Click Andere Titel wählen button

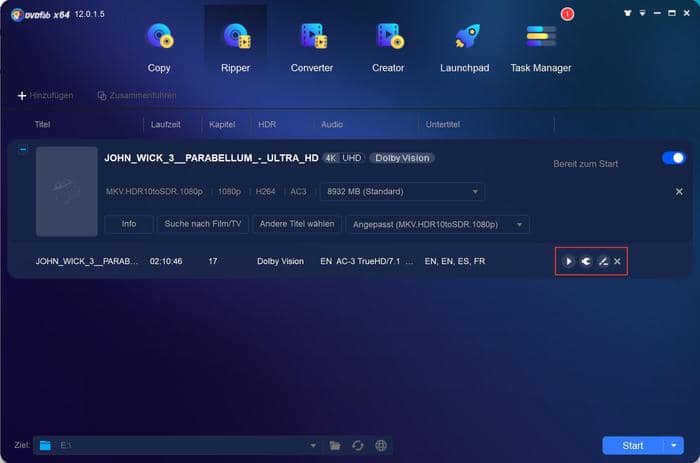coord(297,224)
